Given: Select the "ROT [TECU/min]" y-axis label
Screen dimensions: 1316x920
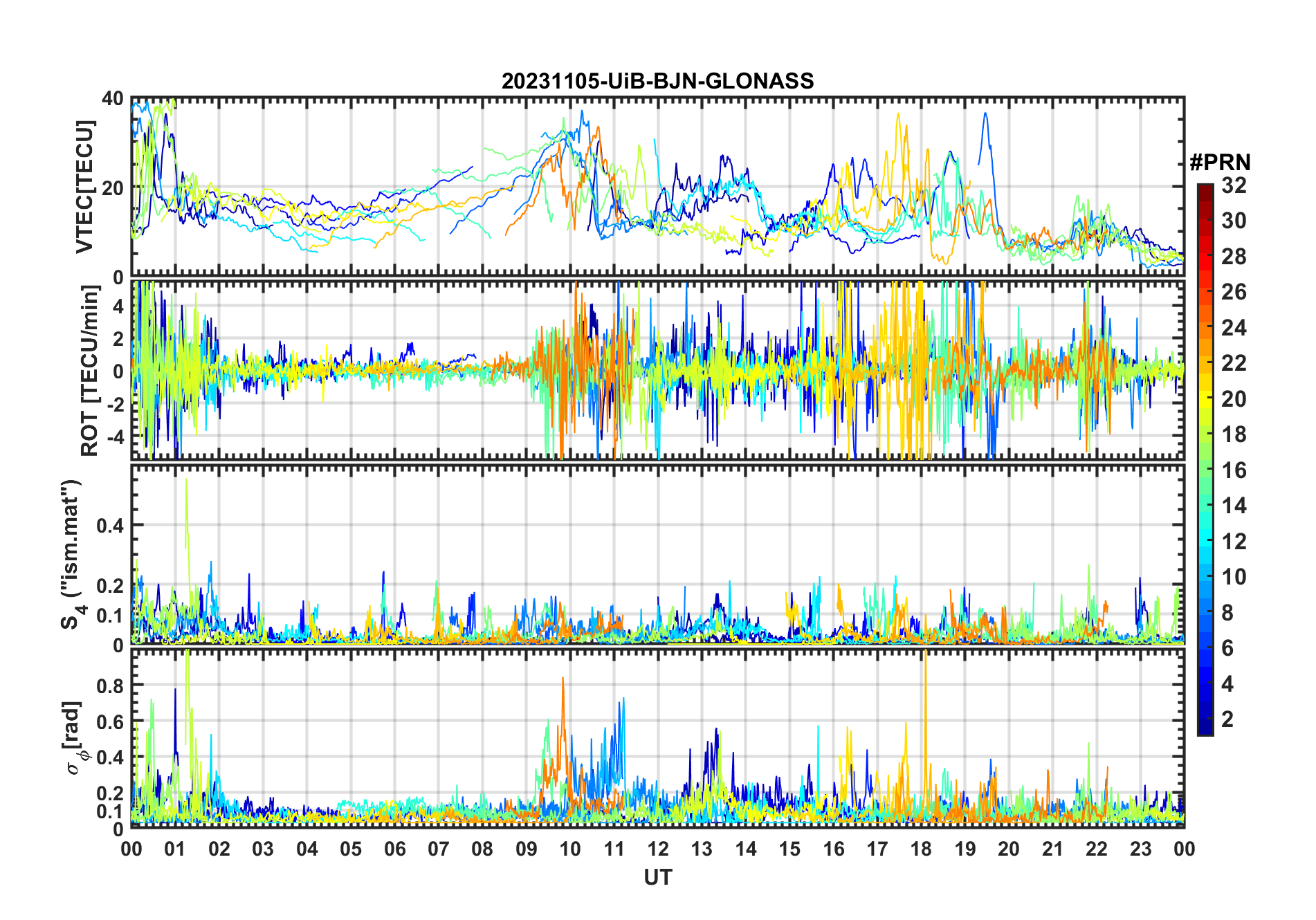Looking at the screenshot, I should (x=90, y=371).
